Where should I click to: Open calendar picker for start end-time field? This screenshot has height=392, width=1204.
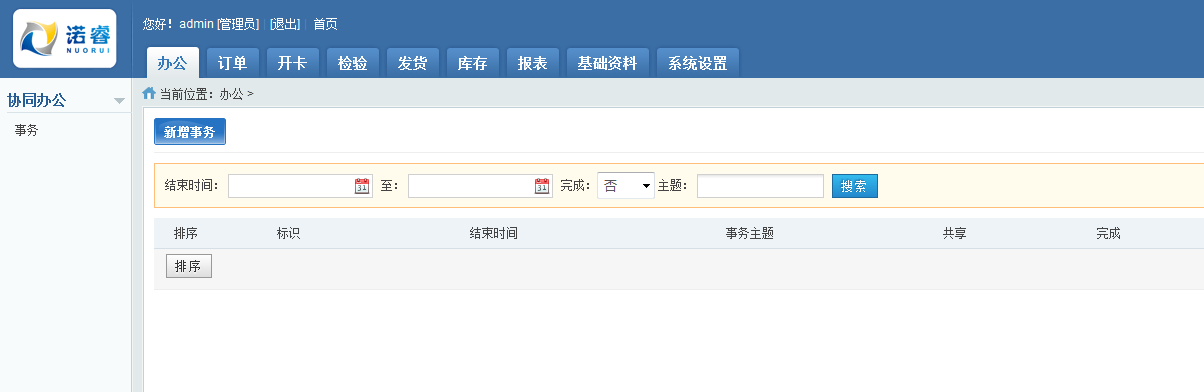click(x=362, y=186)
